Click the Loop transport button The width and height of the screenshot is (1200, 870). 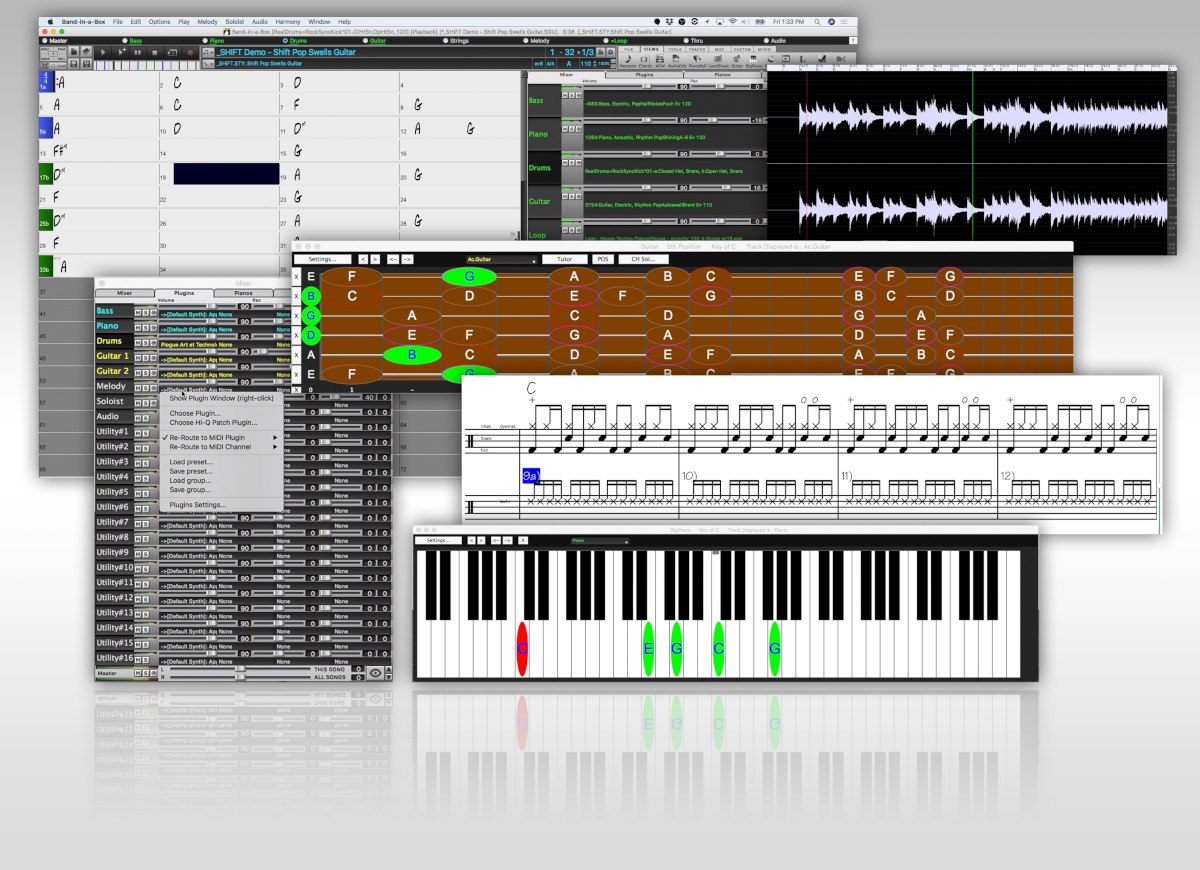(x=172, y=52)
